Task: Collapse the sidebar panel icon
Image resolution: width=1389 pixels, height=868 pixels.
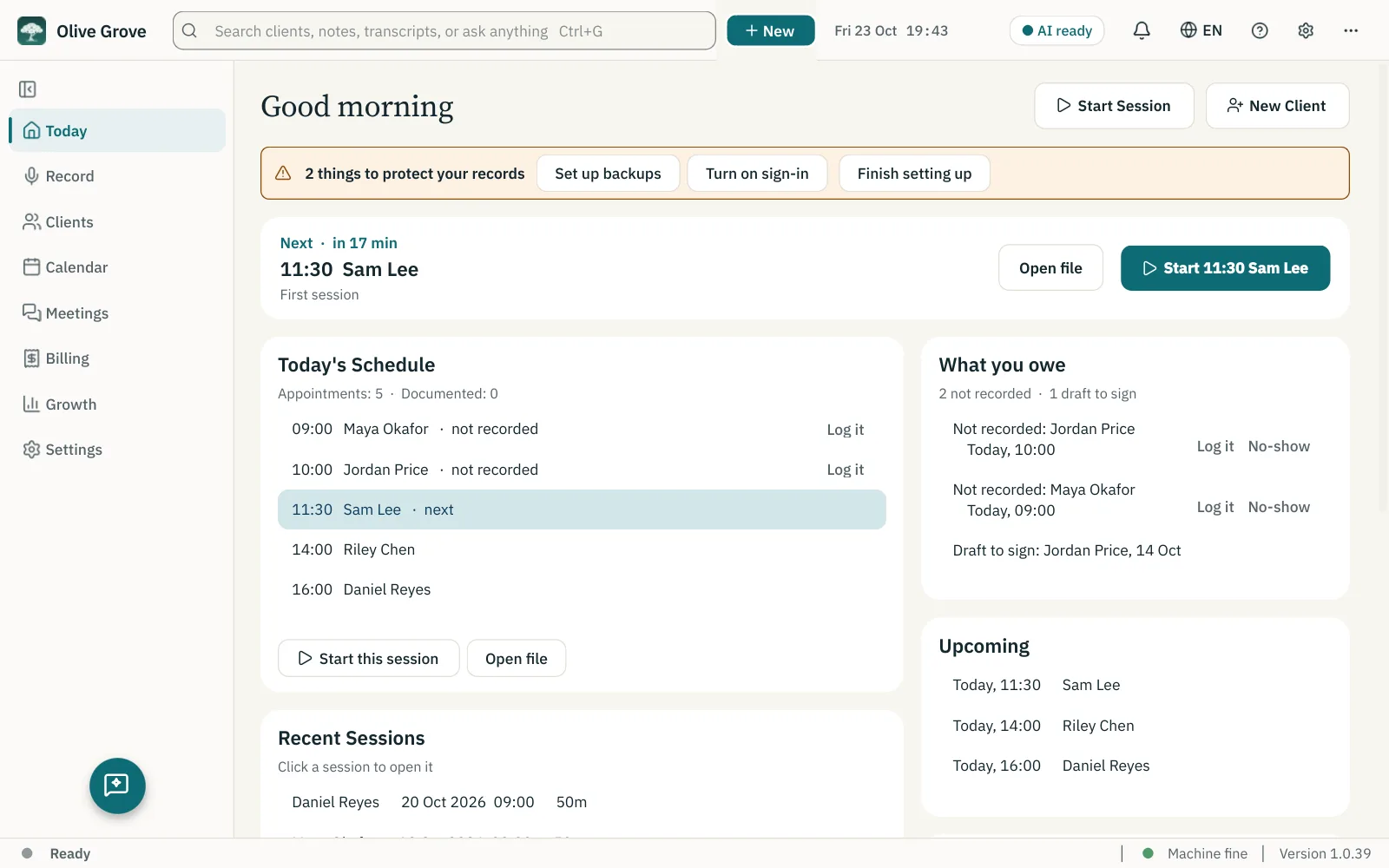Action: pyautogui.click(x=28, y=89)
